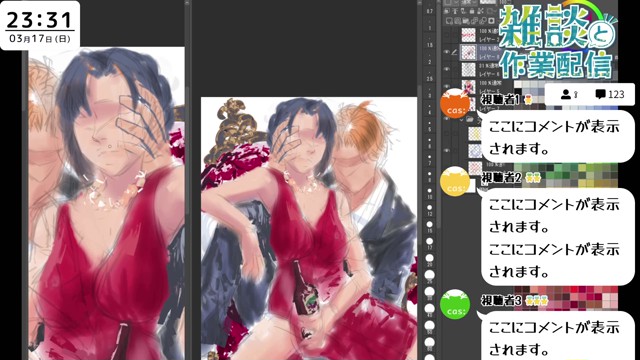The image size is (640, 360).
Task: Select the selected layer's thumbnail with pen icon
Action: click(469, 52)
